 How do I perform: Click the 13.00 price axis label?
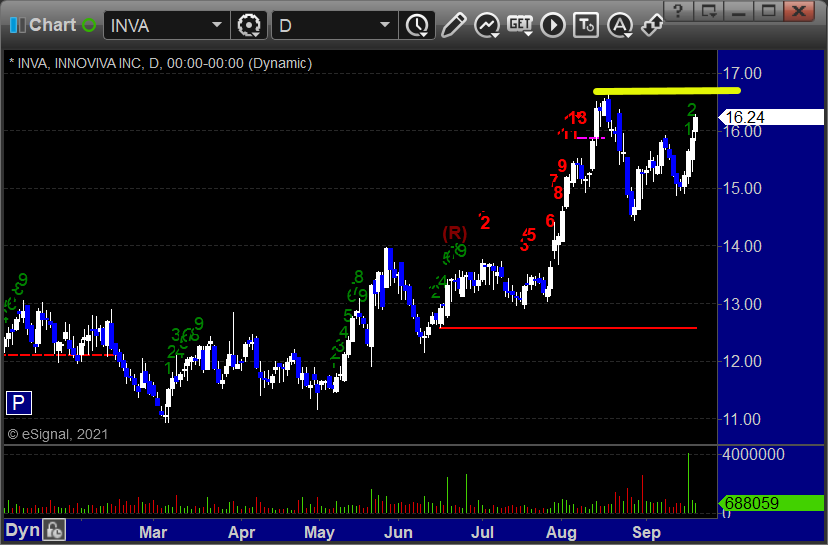[x=742, y=304]
